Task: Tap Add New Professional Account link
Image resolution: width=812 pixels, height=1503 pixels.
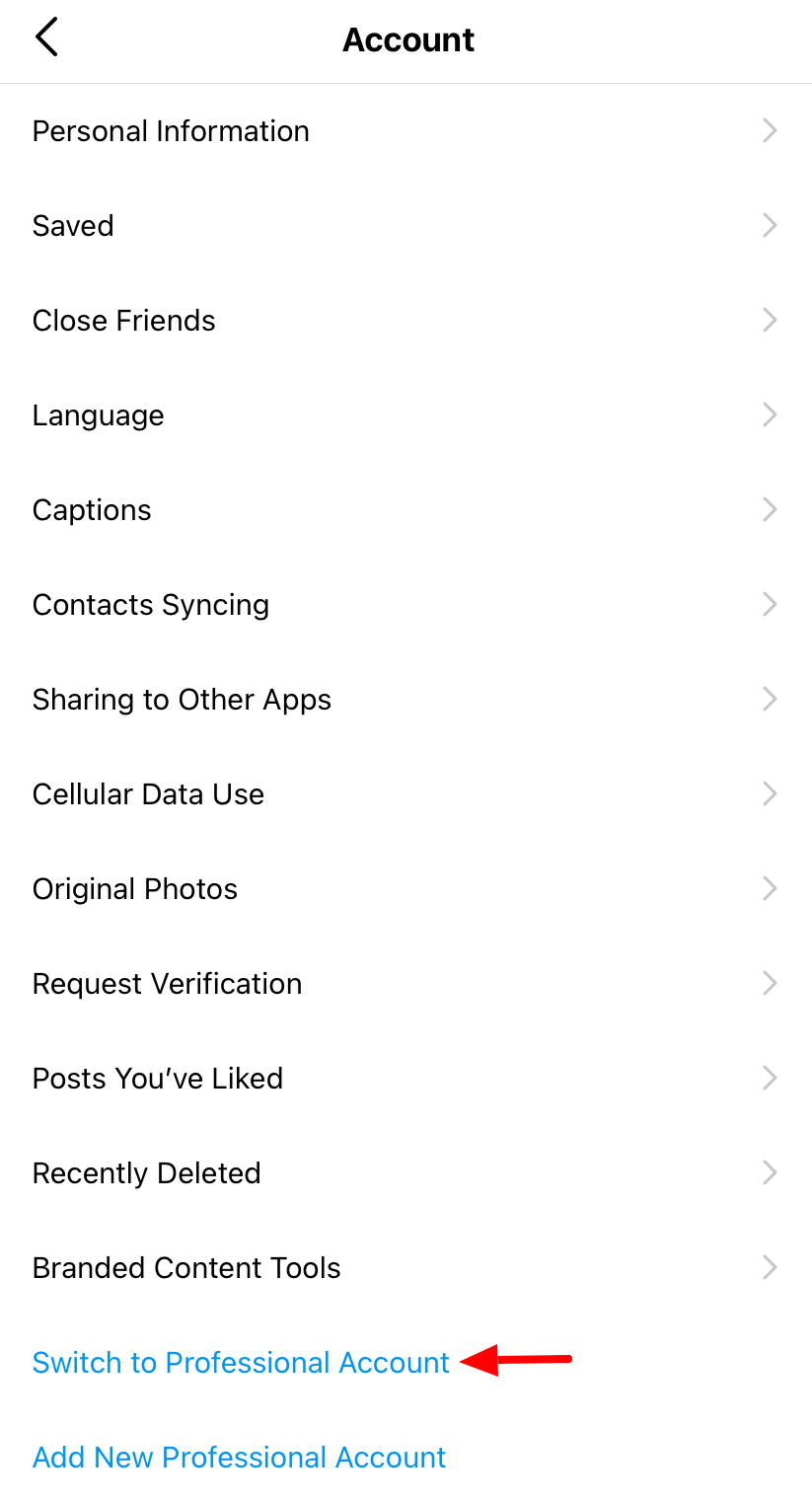Action: (240, 1458)
